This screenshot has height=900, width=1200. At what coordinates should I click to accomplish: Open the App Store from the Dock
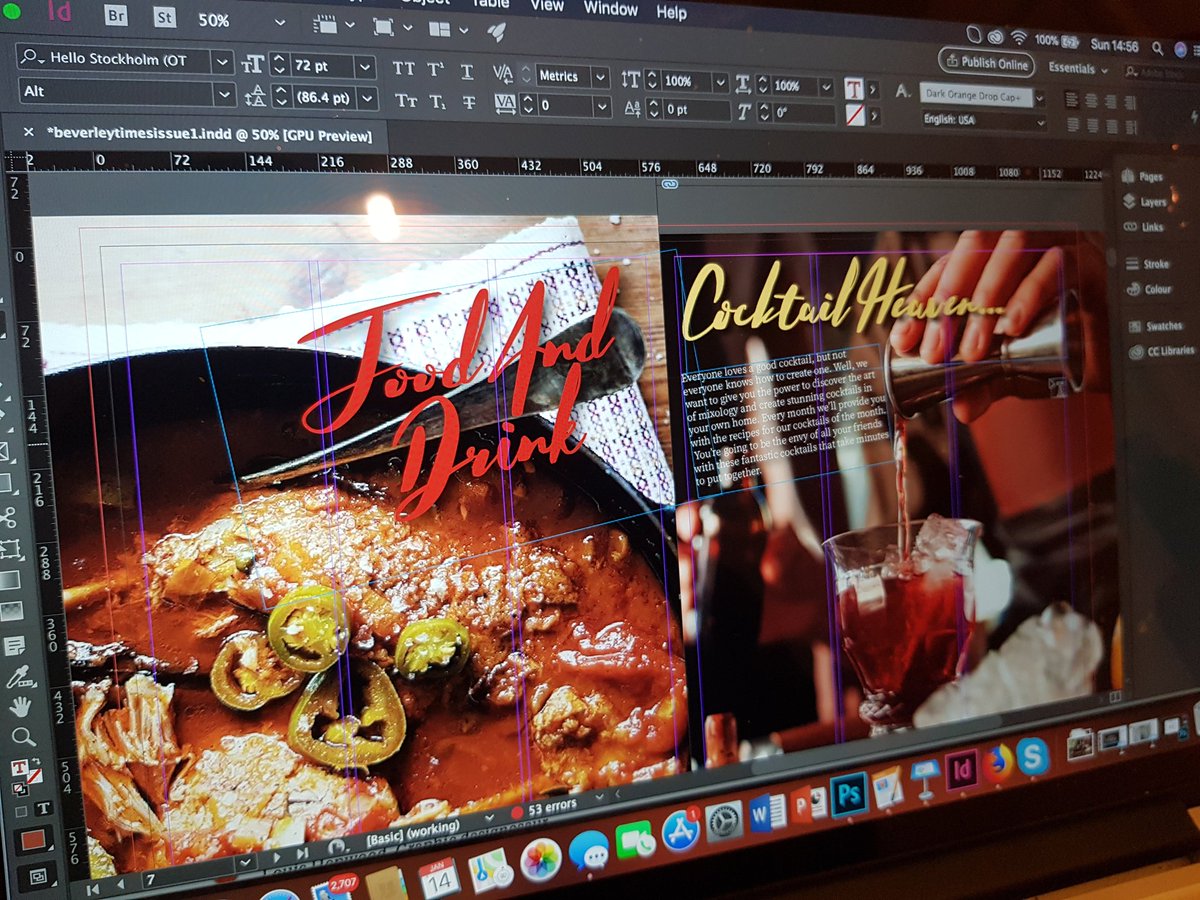(680, 832)
